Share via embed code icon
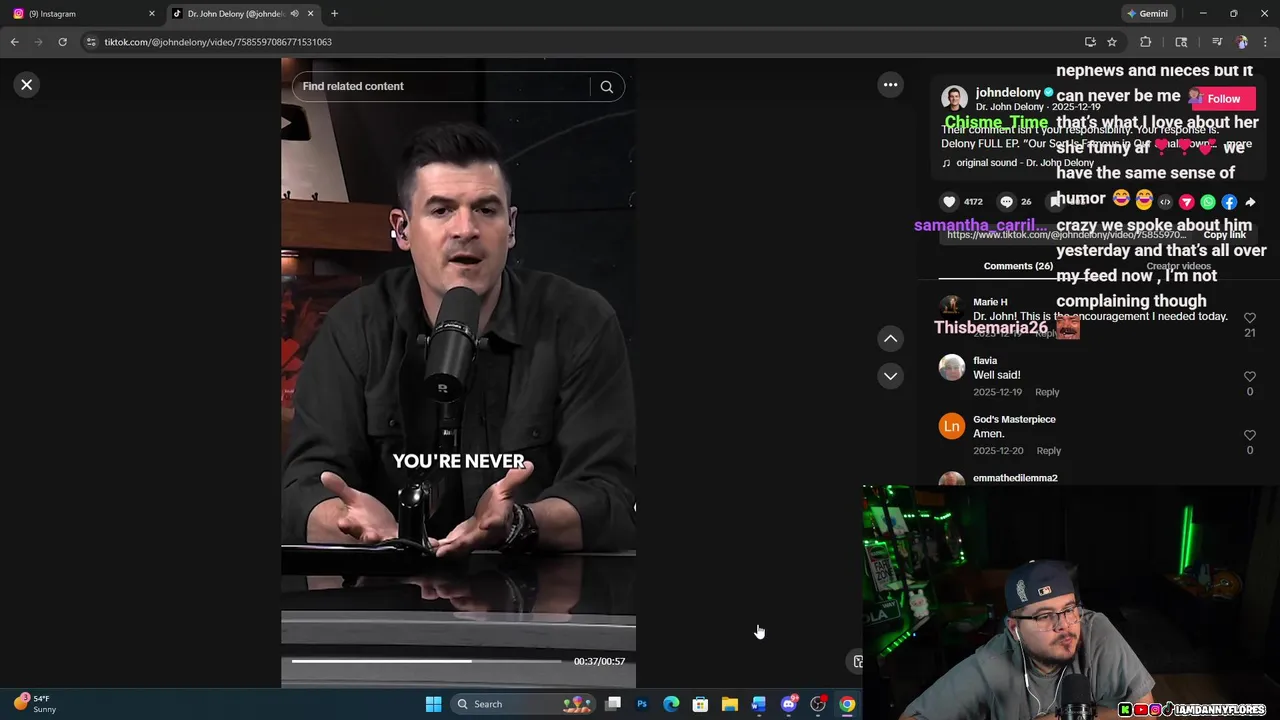This screenshot has height=720, width=1280. coord(1165,202)
